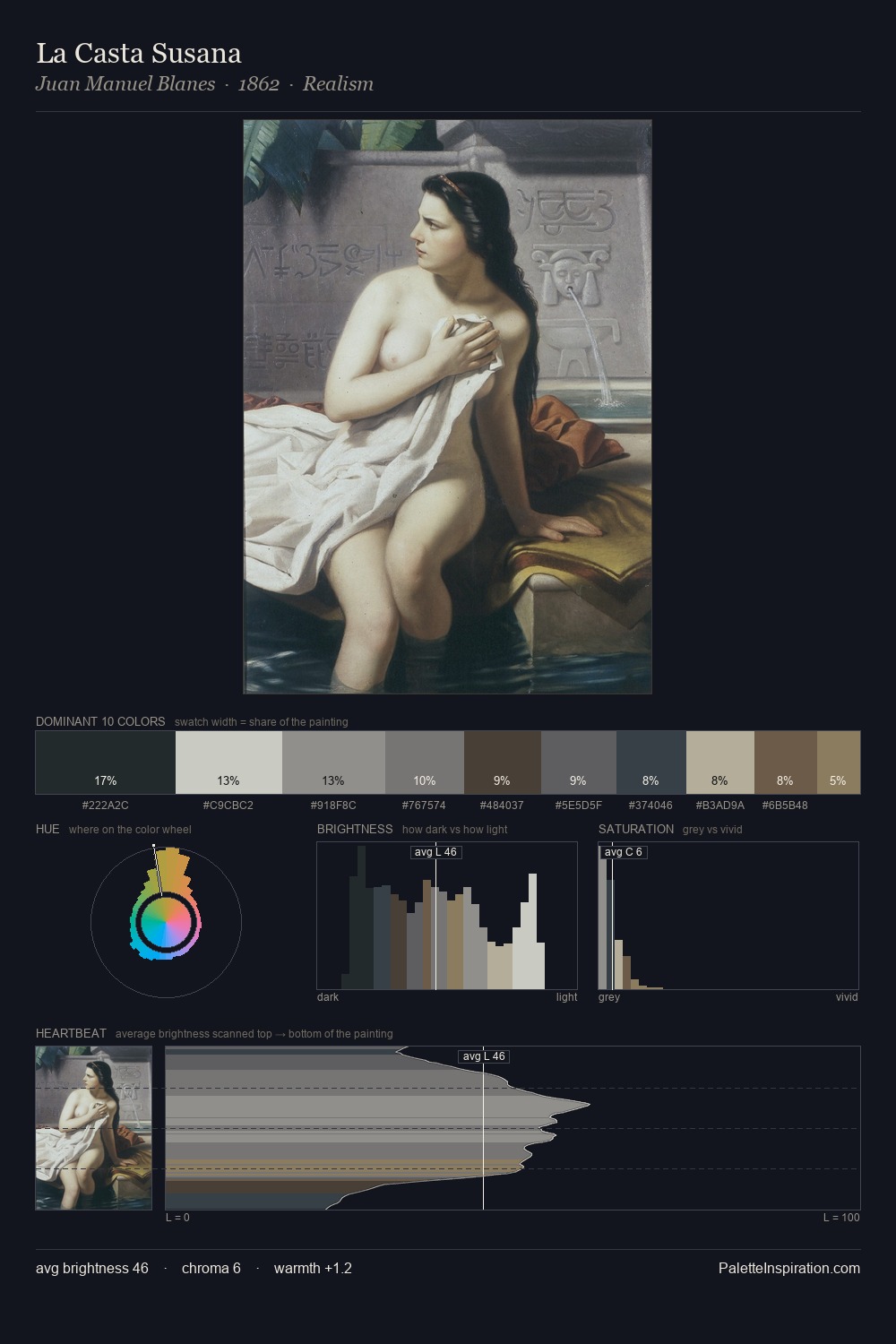Click the hex code #6B5B48 text

tap(786, 806)
